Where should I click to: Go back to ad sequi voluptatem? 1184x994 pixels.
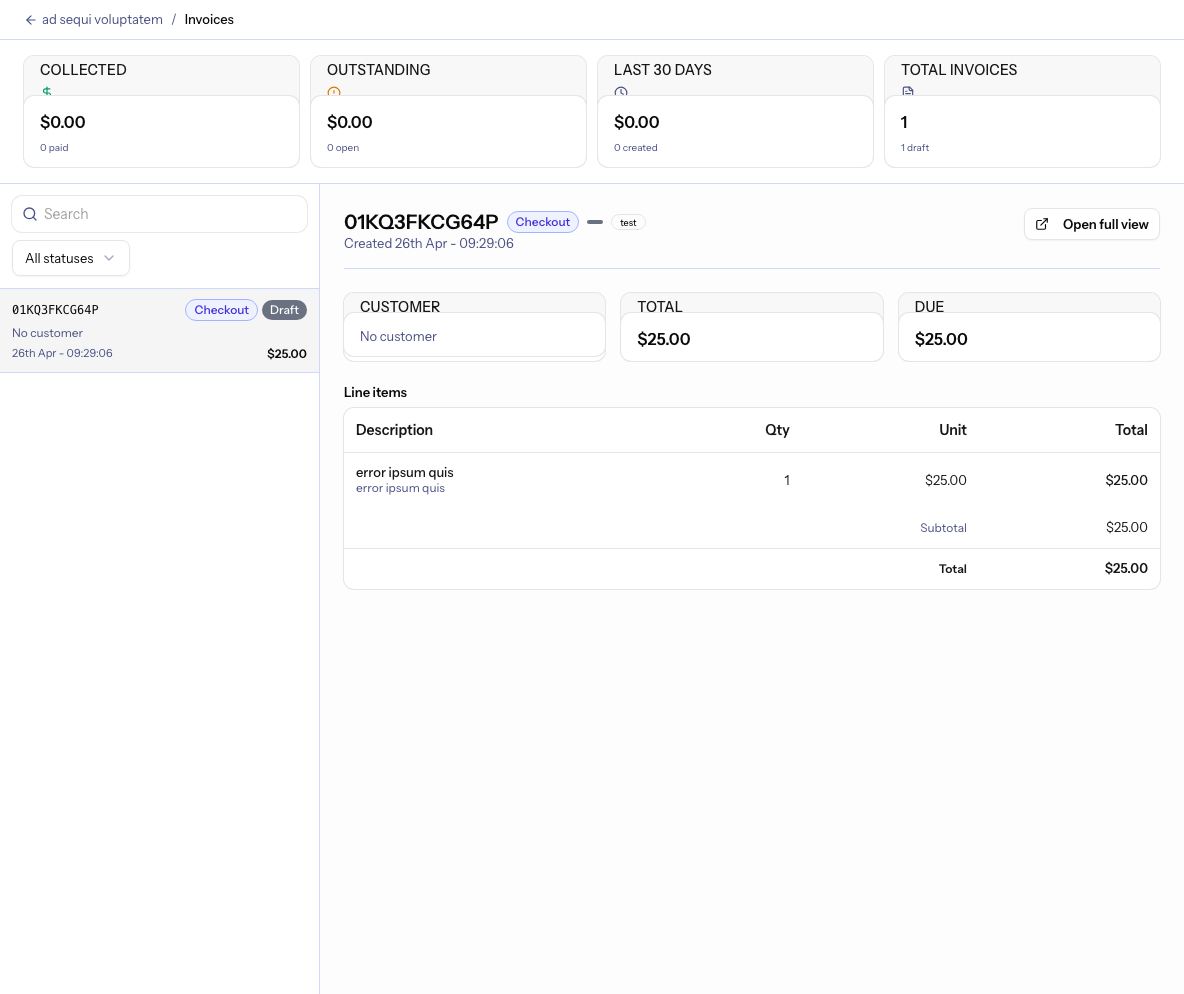[102, 20]
